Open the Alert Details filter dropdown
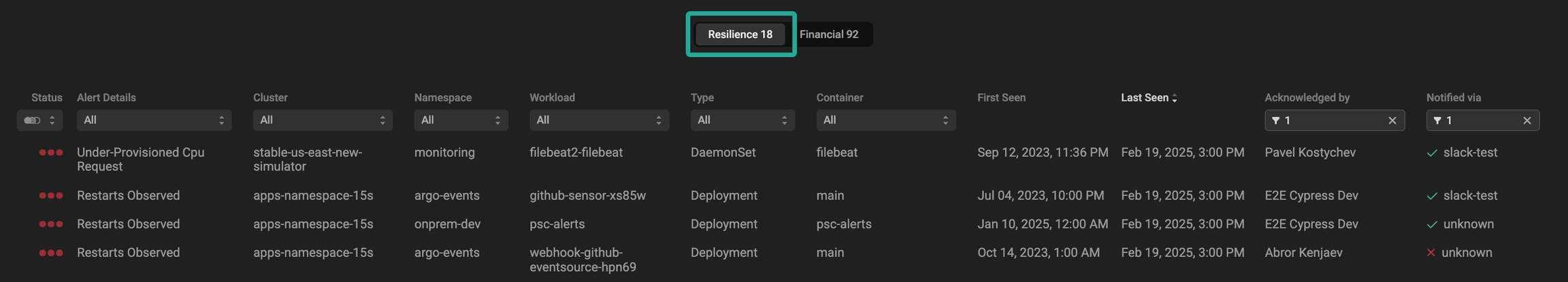This screenshot has height=282, width=1568. tap(154, 120)
